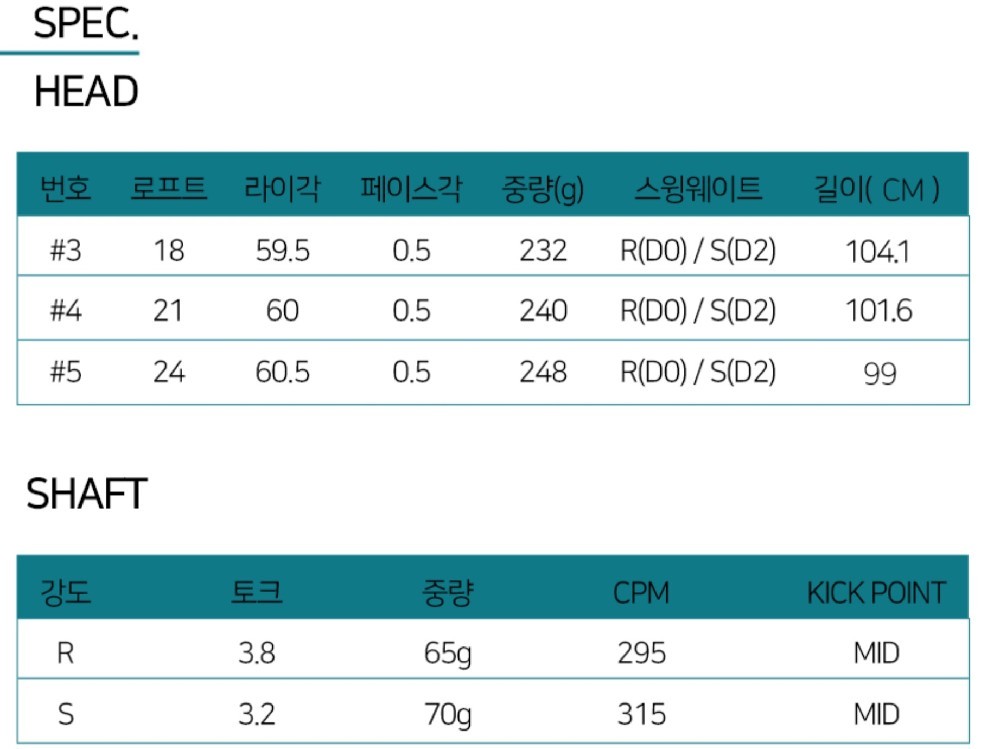Image resolution: width=1000 pixels, height=749 pixels.
Task: Click the SPEC. heading
Action: pyautogui.click(x=85, y=24)
